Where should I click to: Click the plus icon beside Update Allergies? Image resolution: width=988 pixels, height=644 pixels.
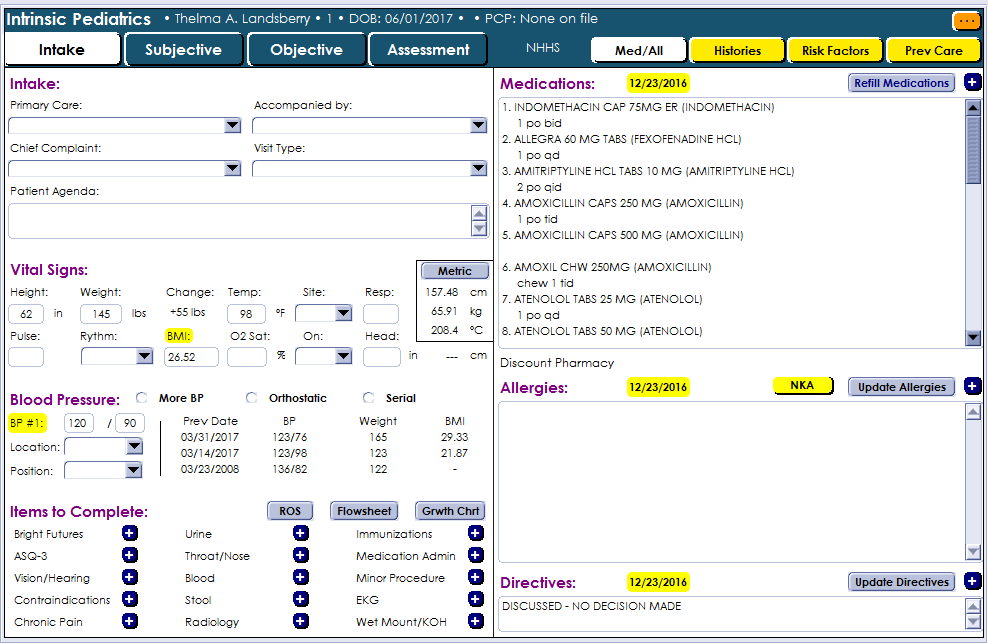973,387
